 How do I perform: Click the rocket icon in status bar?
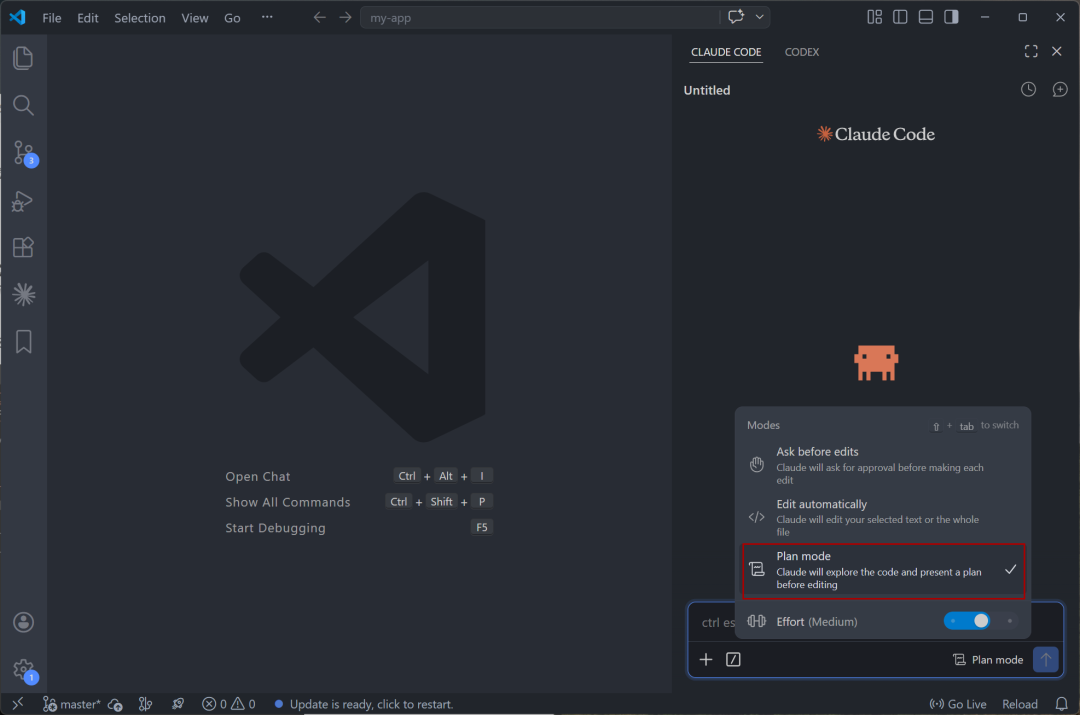pyautogui.click(x=178, y=704)
